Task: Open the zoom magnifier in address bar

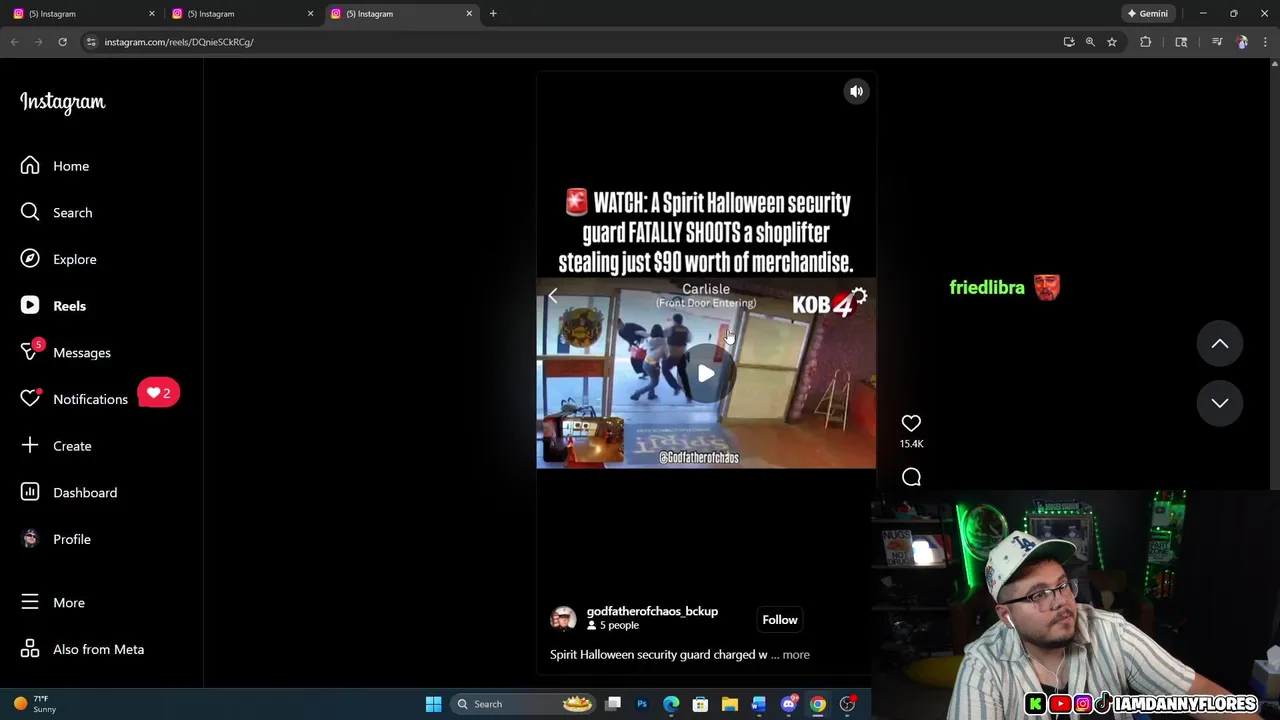Action: [x=1090, y=42]
